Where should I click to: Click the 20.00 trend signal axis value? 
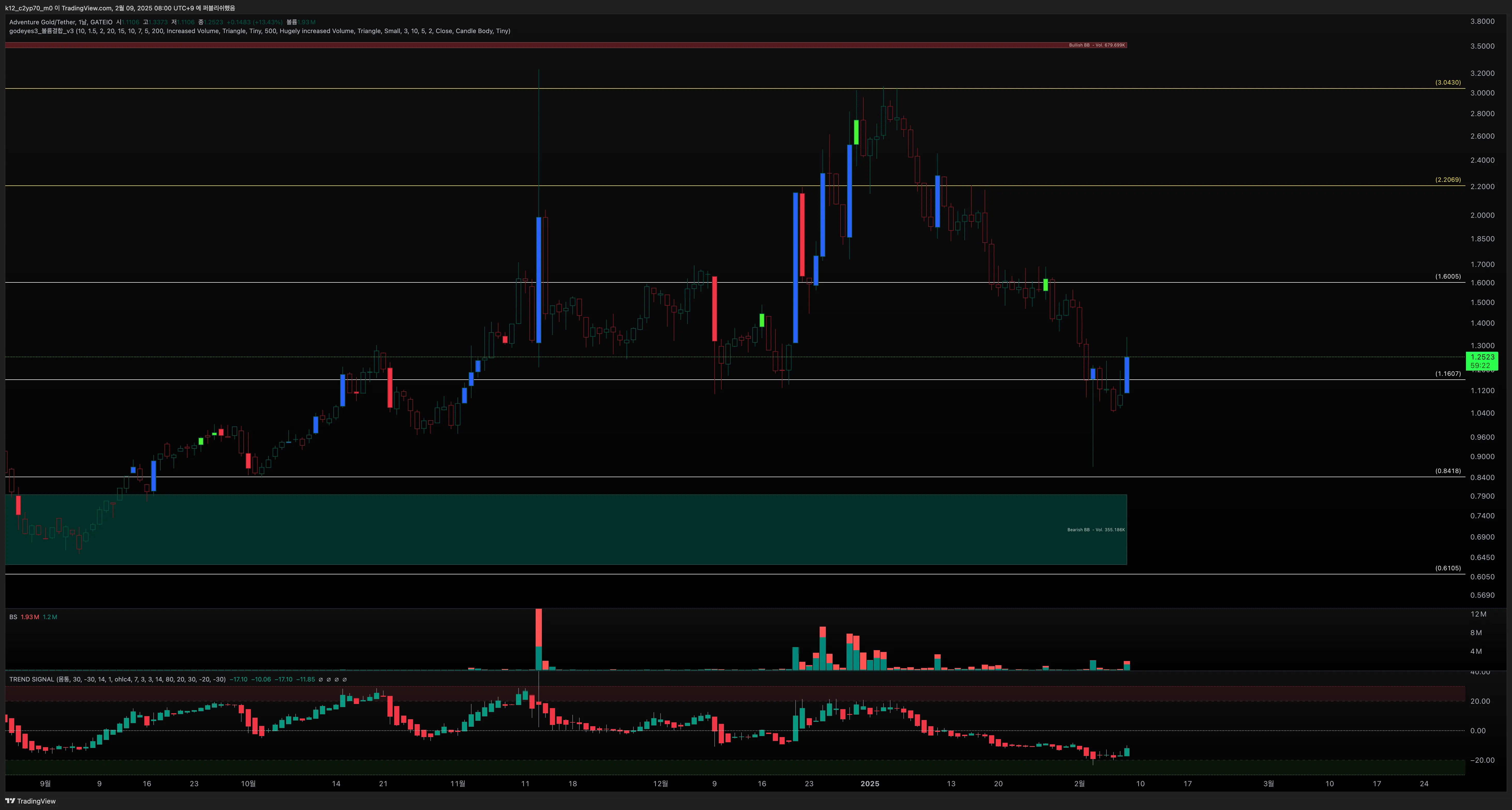[x=1480, y=701]
